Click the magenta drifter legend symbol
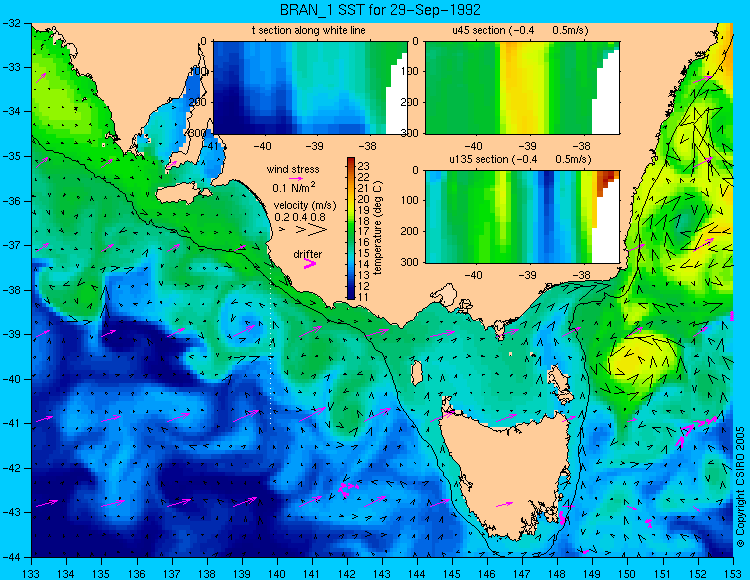Image resolution: width=750 pixels, height=580 pixels. [310, 263]
